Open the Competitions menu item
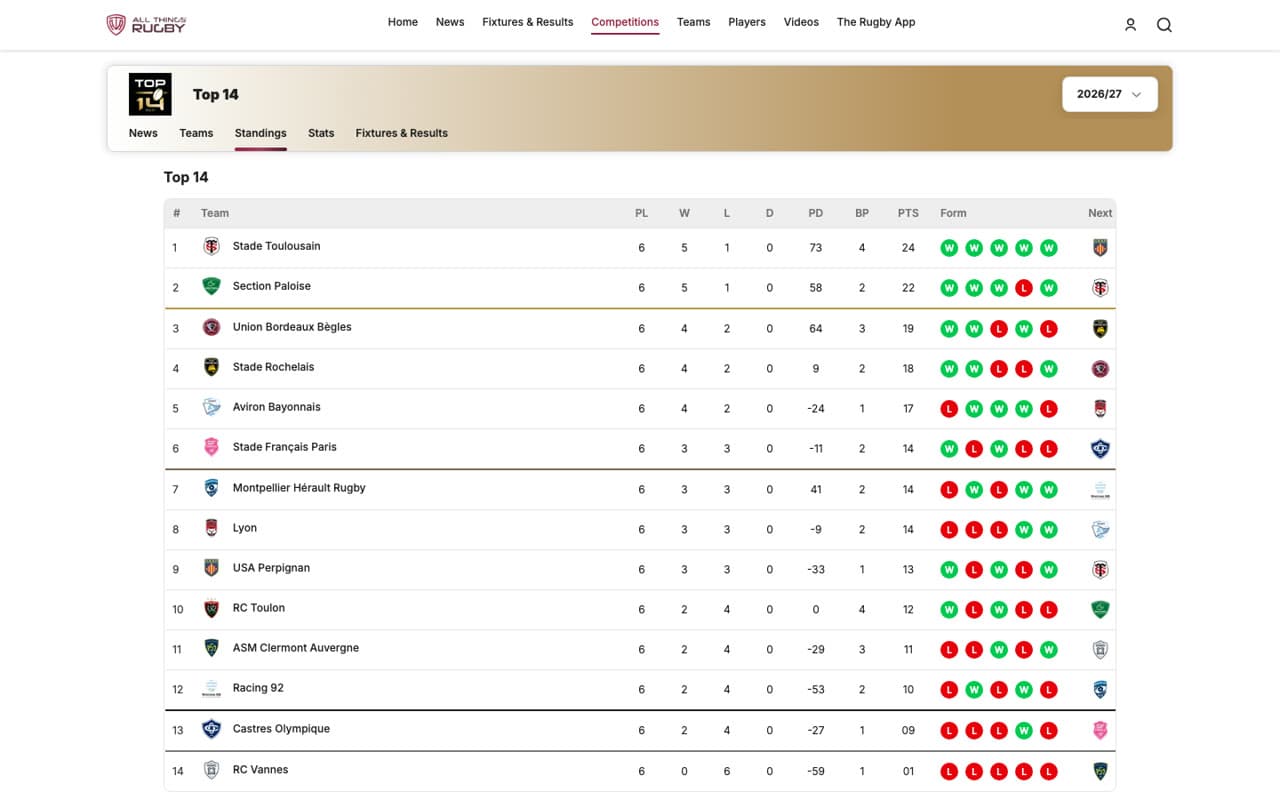The height and width of the screenshot is (800, 1280). [x=625, y=22]
